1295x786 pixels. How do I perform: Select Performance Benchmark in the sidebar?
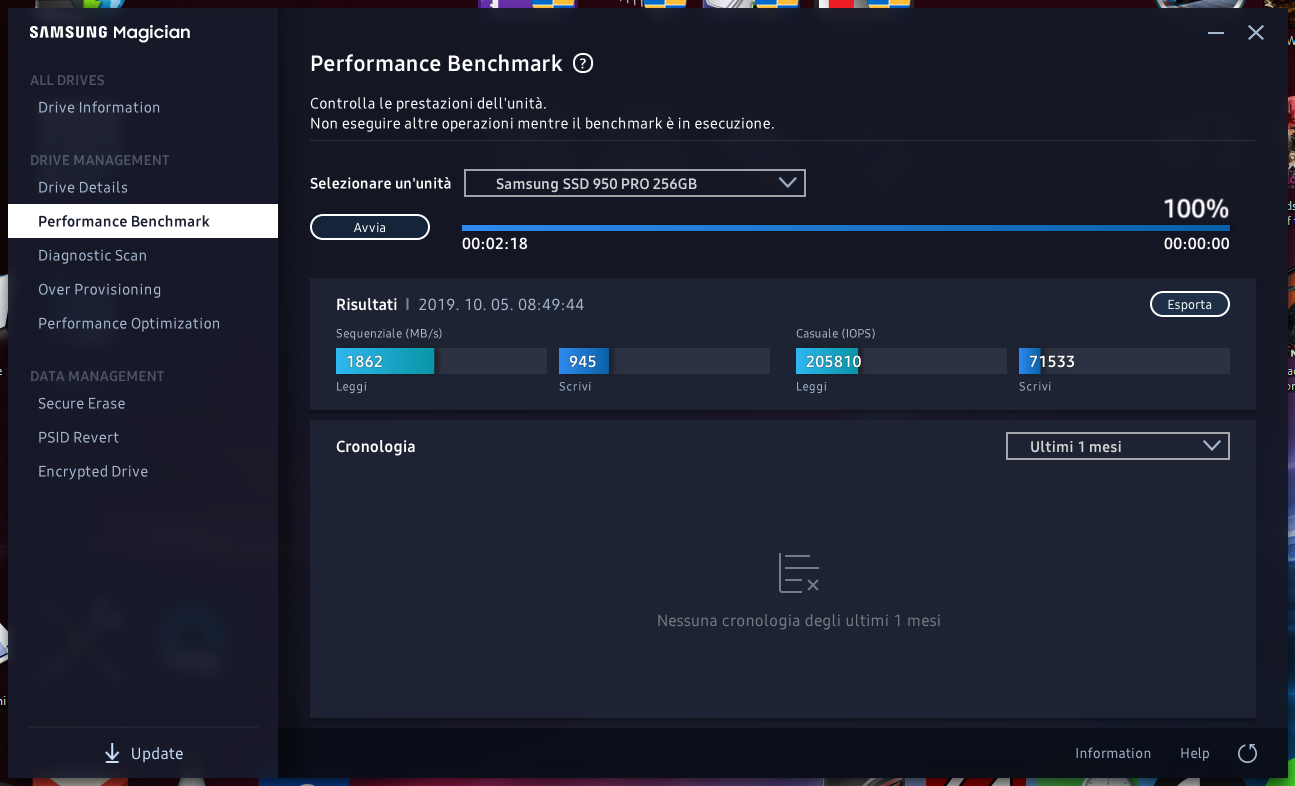143,221
